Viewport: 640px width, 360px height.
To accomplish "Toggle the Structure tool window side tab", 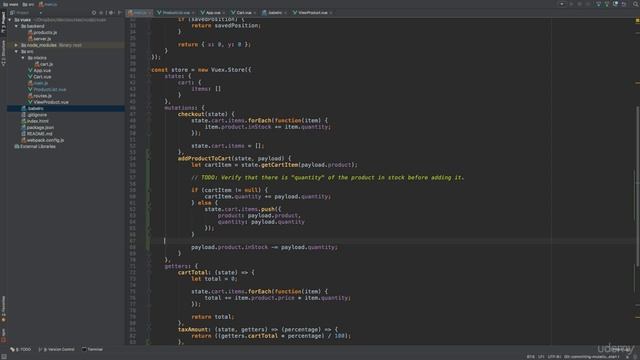I will pyautogui.click(x=3, y=53).
